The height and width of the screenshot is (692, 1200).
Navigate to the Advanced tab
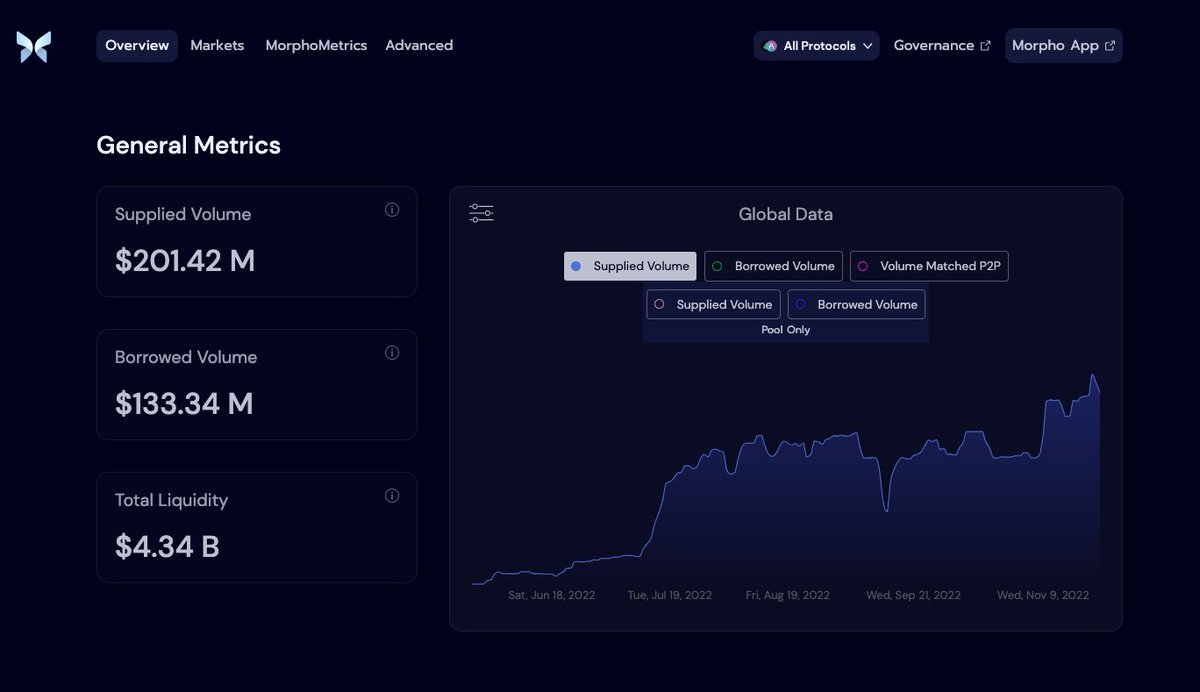pos(419,45)
